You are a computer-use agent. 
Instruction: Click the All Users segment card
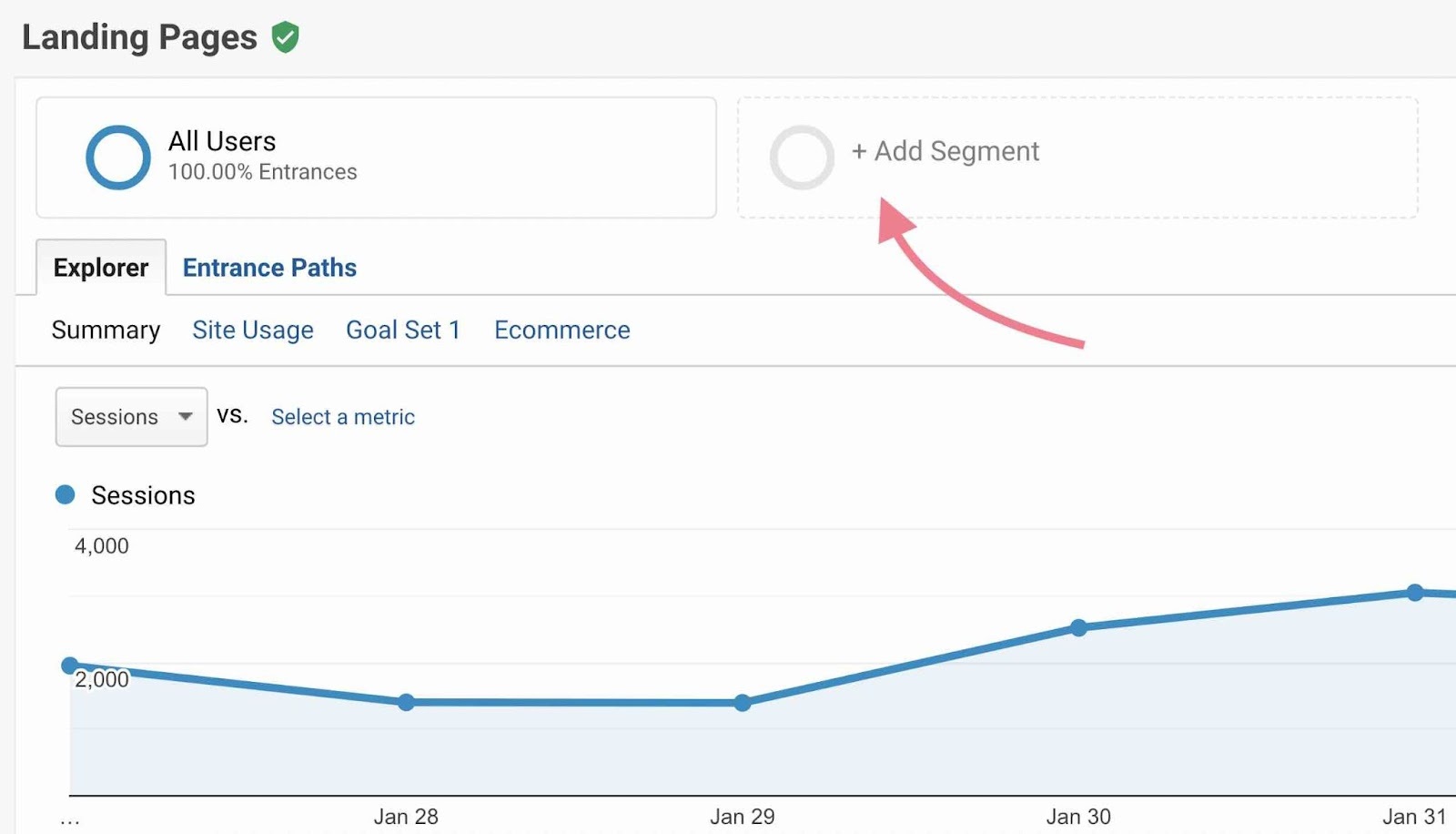pyautogui.click(x=376, y=157)
